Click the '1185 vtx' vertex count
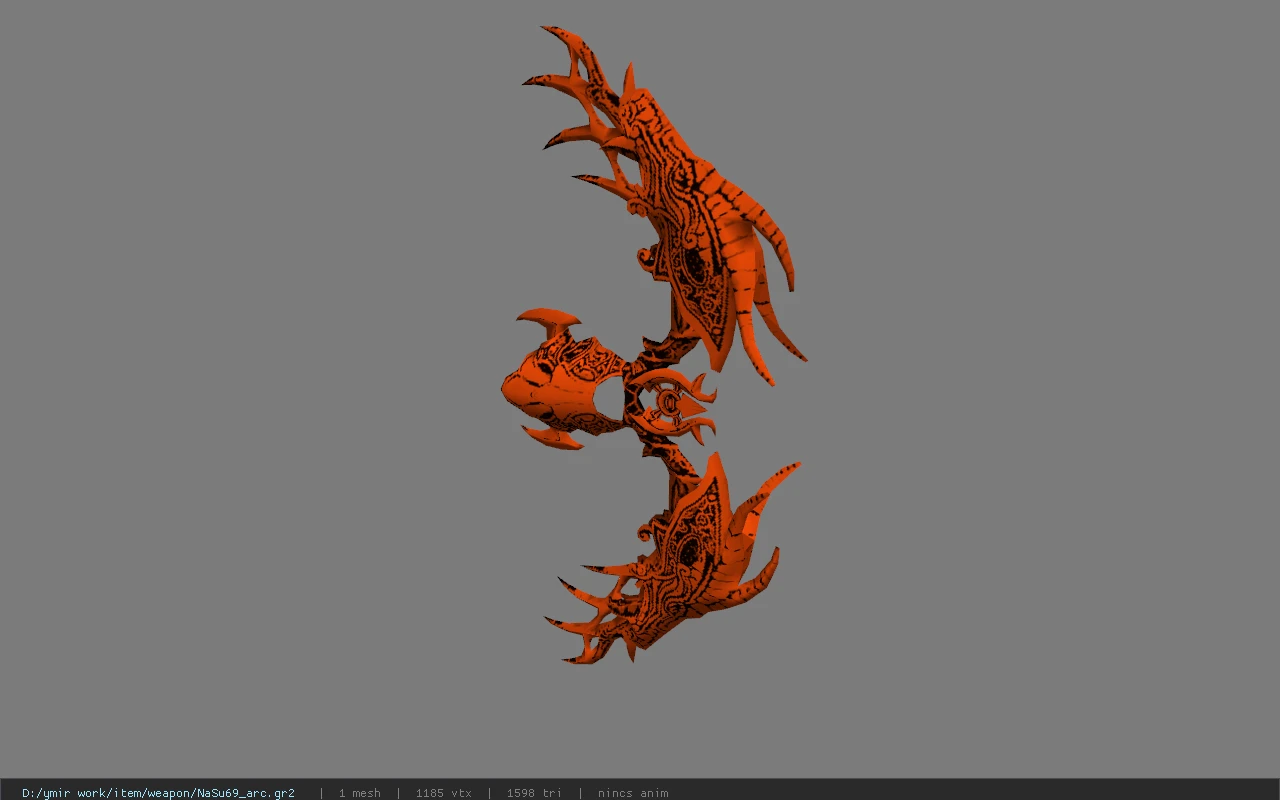This screenshot has height=800, width=1280. pos(443,793)
